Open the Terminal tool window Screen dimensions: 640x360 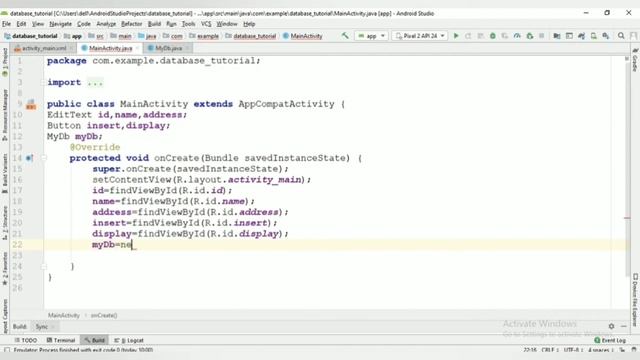[x=61, y=340]
